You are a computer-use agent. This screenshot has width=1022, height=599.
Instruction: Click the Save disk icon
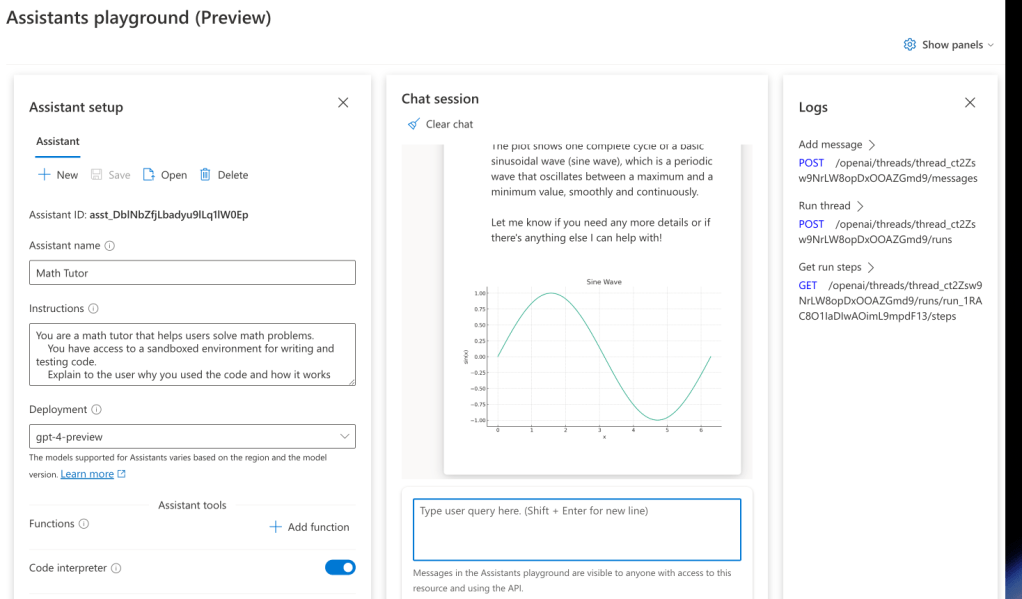(97, 175)
